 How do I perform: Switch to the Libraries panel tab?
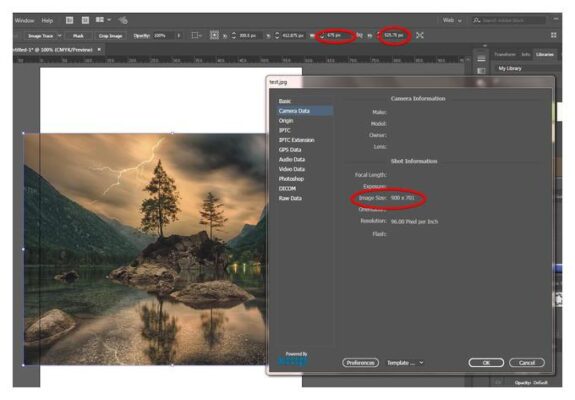tap(545, 54)
